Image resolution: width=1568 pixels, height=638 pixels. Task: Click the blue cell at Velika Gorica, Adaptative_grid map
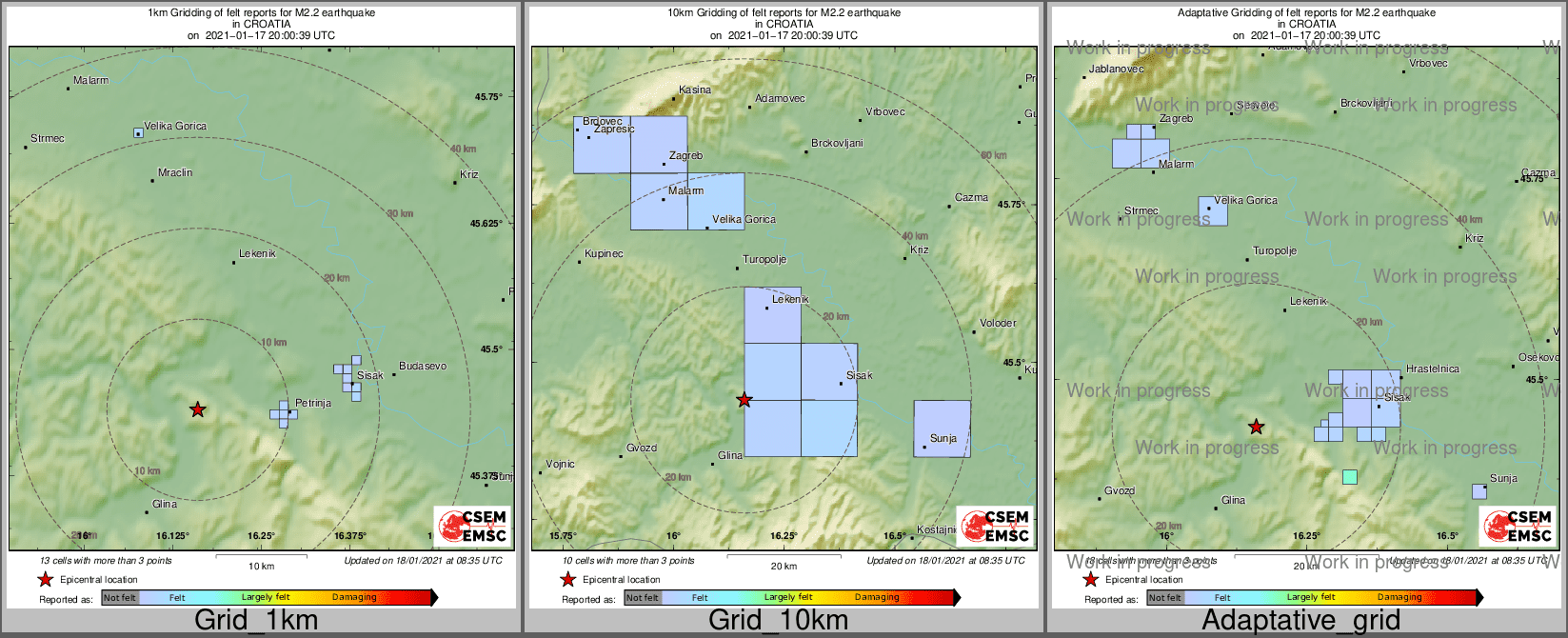pos(1213,211)
